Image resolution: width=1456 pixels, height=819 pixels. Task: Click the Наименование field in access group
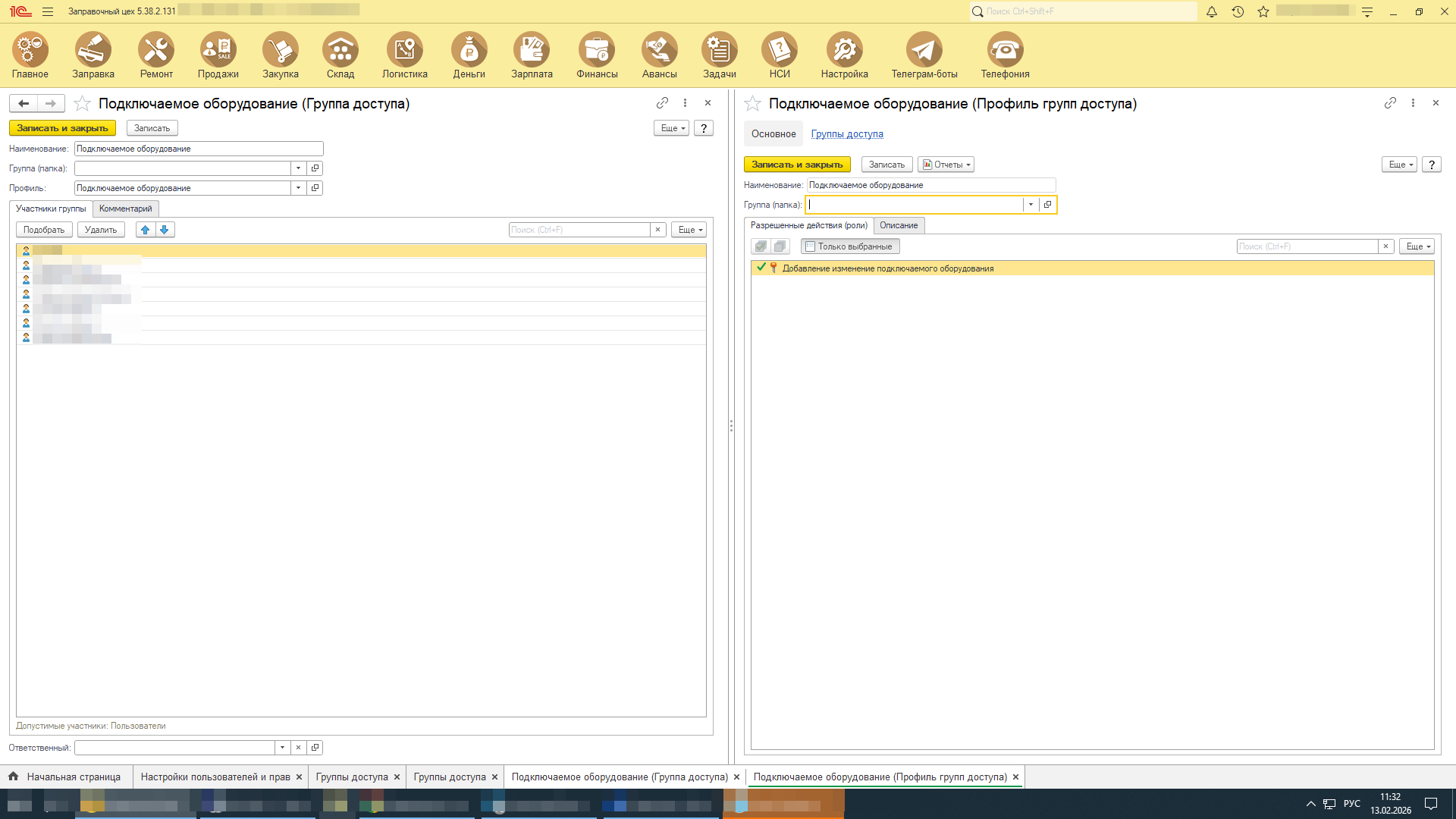click(x=199, y=149)
